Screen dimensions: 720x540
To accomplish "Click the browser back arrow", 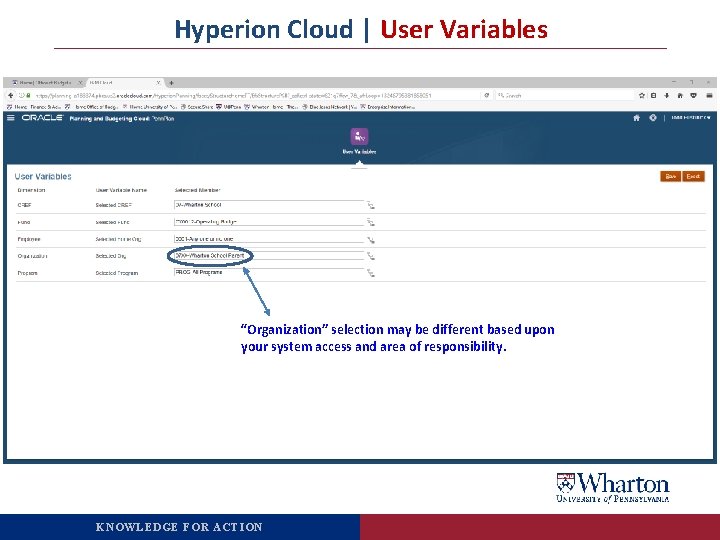I will coord(11,96).
